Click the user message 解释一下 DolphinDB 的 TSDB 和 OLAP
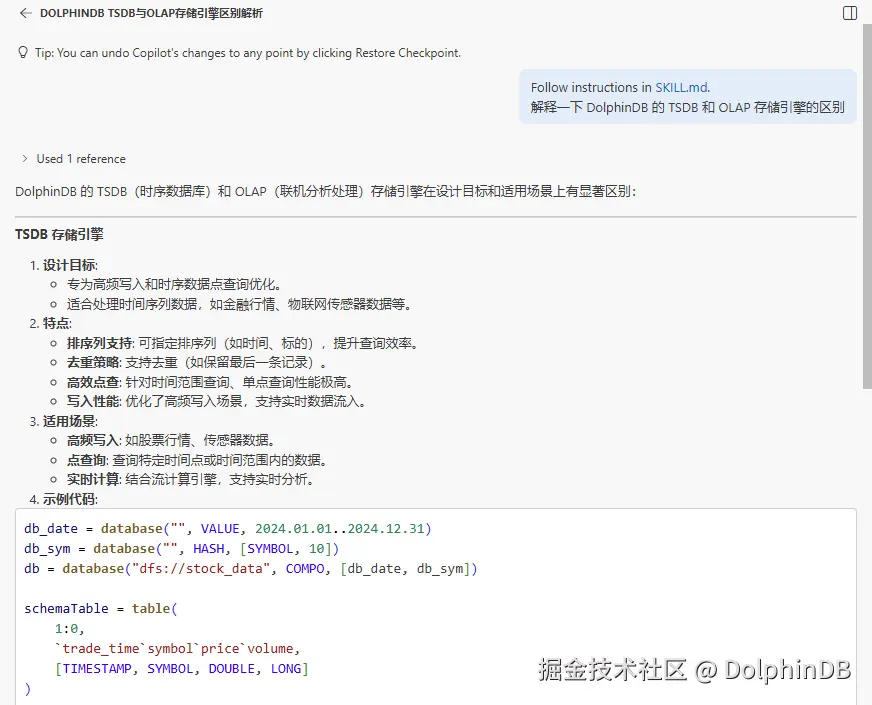The width and height of the screenshot is (872, 705). pos(687,107)
